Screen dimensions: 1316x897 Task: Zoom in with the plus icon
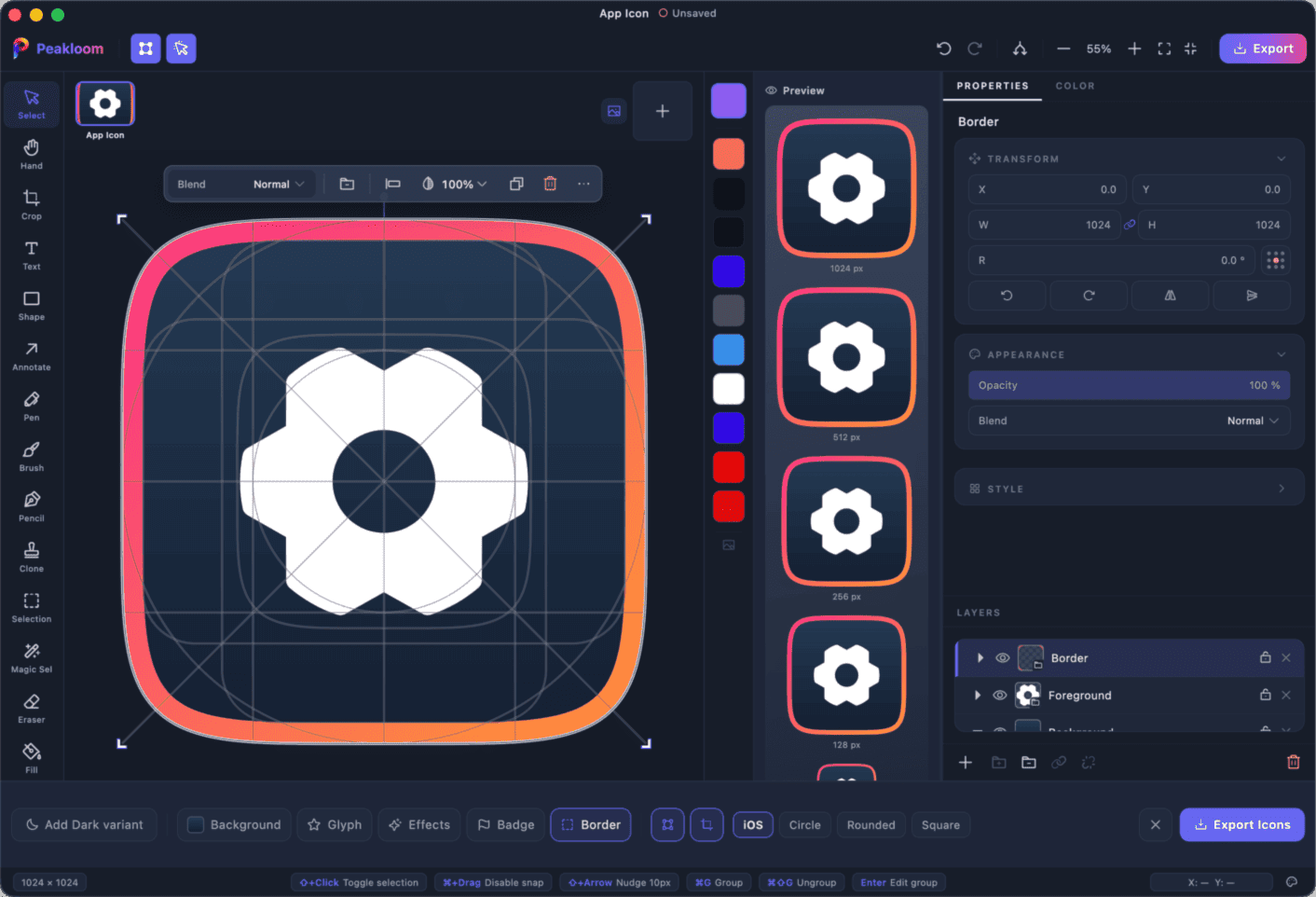1134,48
